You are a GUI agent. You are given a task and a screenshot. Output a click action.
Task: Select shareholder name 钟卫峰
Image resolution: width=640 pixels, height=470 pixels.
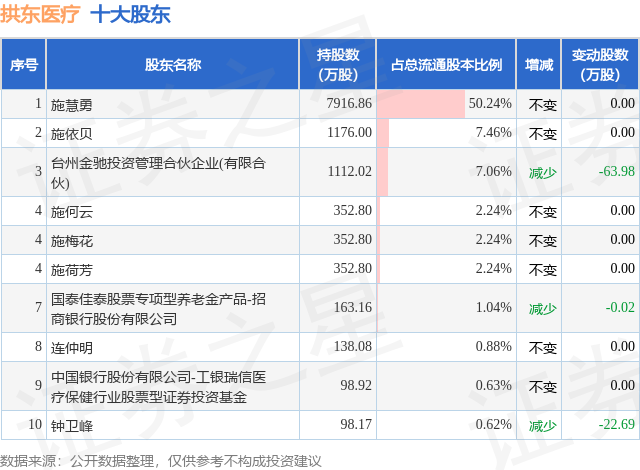click(x=71, y=426)
